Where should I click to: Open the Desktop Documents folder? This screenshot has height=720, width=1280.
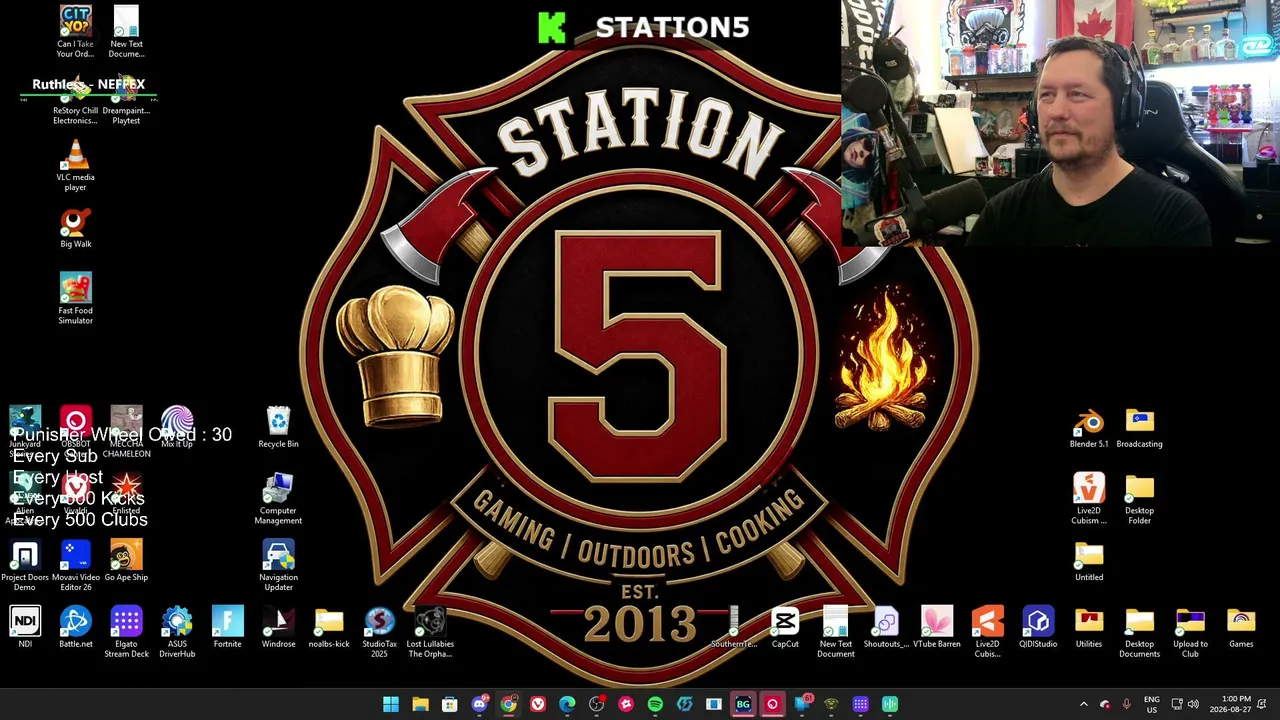(x=1139, y=633)
